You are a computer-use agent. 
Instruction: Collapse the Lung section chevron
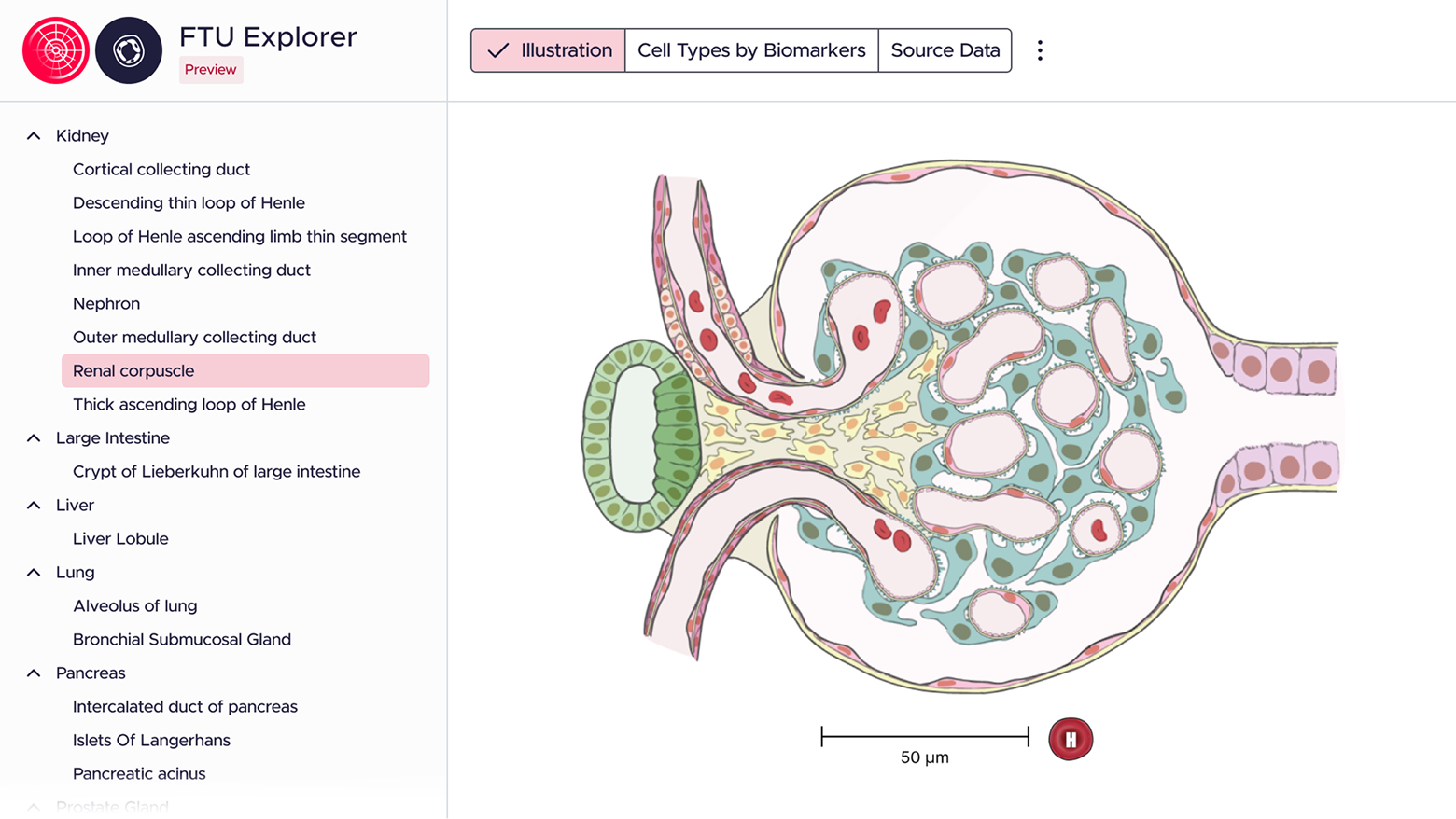(x=34, y=573)
